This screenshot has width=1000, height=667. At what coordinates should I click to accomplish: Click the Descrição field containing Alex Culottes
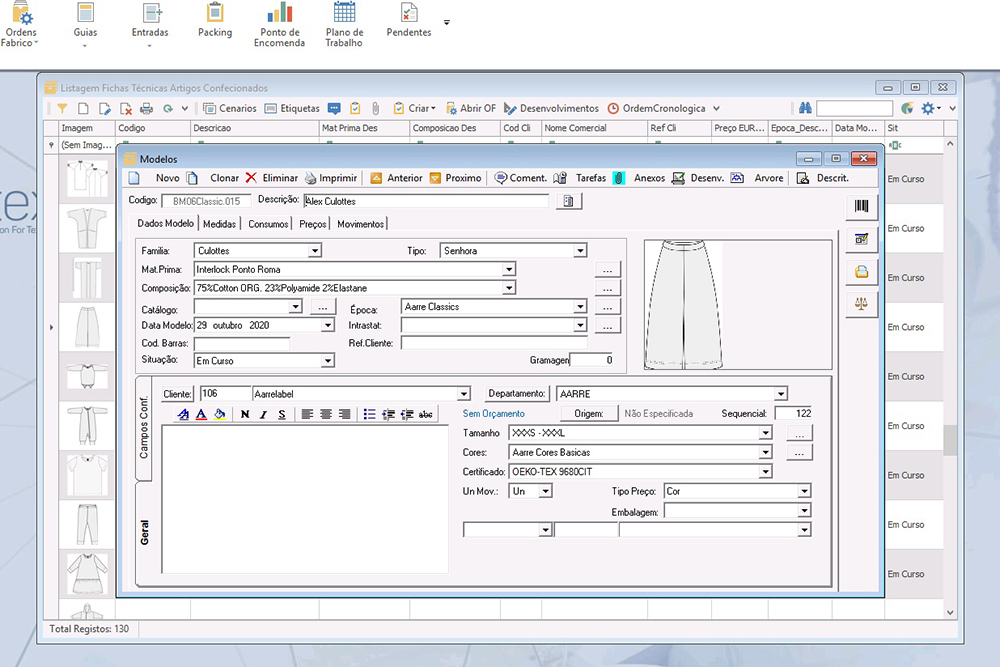pos(425,201)
